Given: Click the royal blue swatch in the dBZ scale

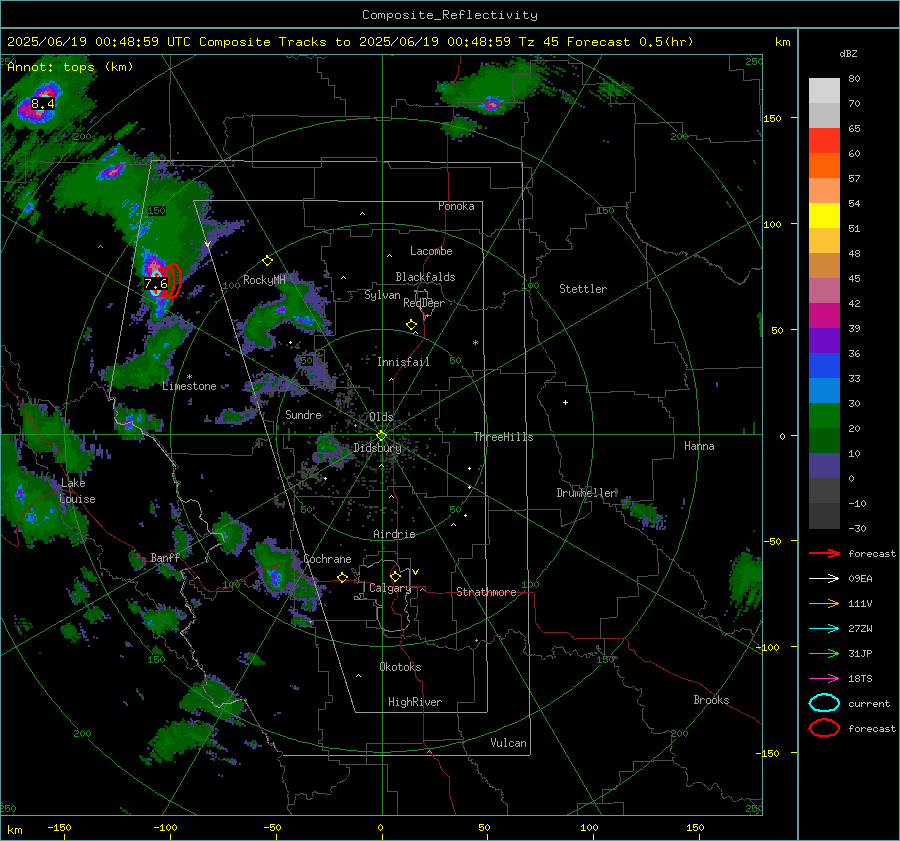Looking at the screenshot, I should pyautogui.click(x=824, y=366).
